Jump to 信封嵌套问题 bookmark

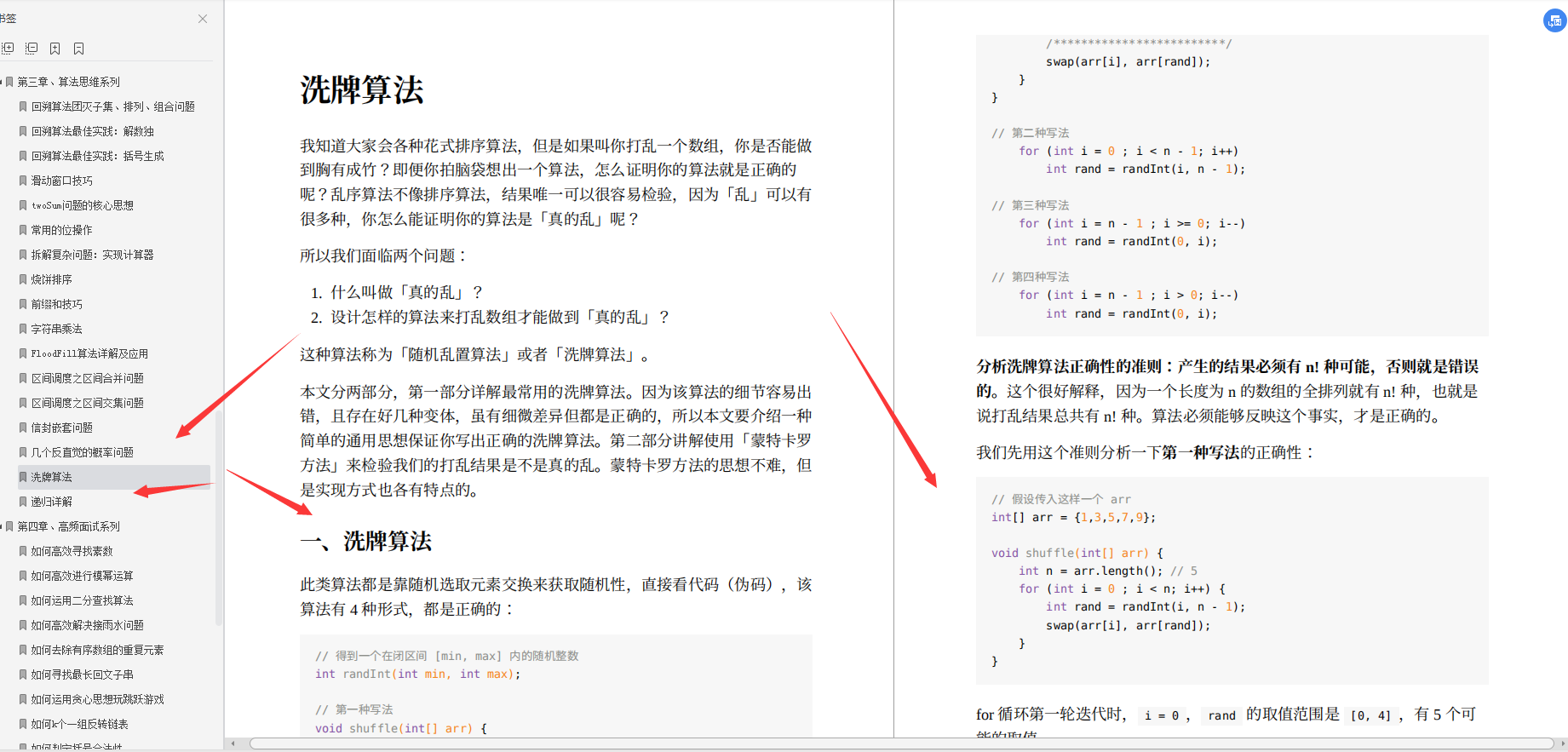(x=62, y=428)
